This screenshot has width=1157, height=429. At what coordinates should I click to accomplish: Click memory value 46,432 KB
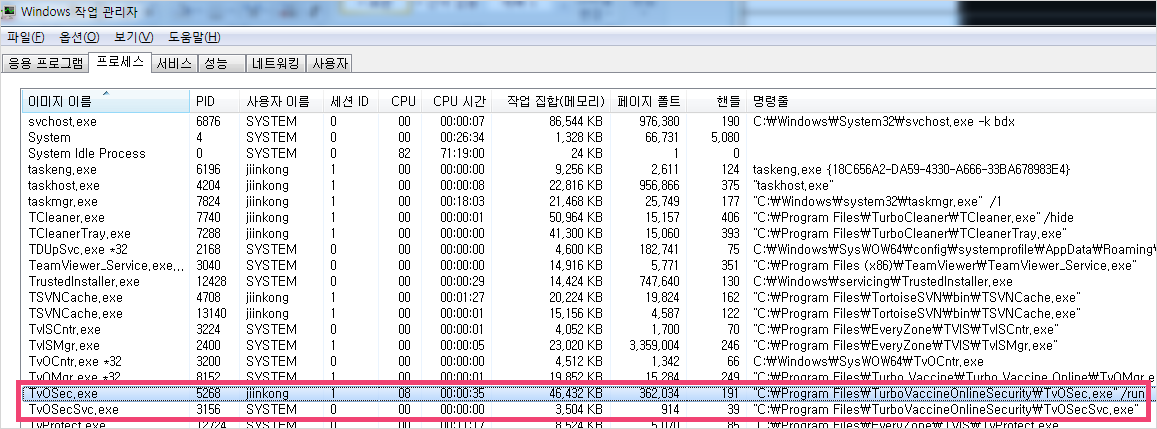click(576, 394)
